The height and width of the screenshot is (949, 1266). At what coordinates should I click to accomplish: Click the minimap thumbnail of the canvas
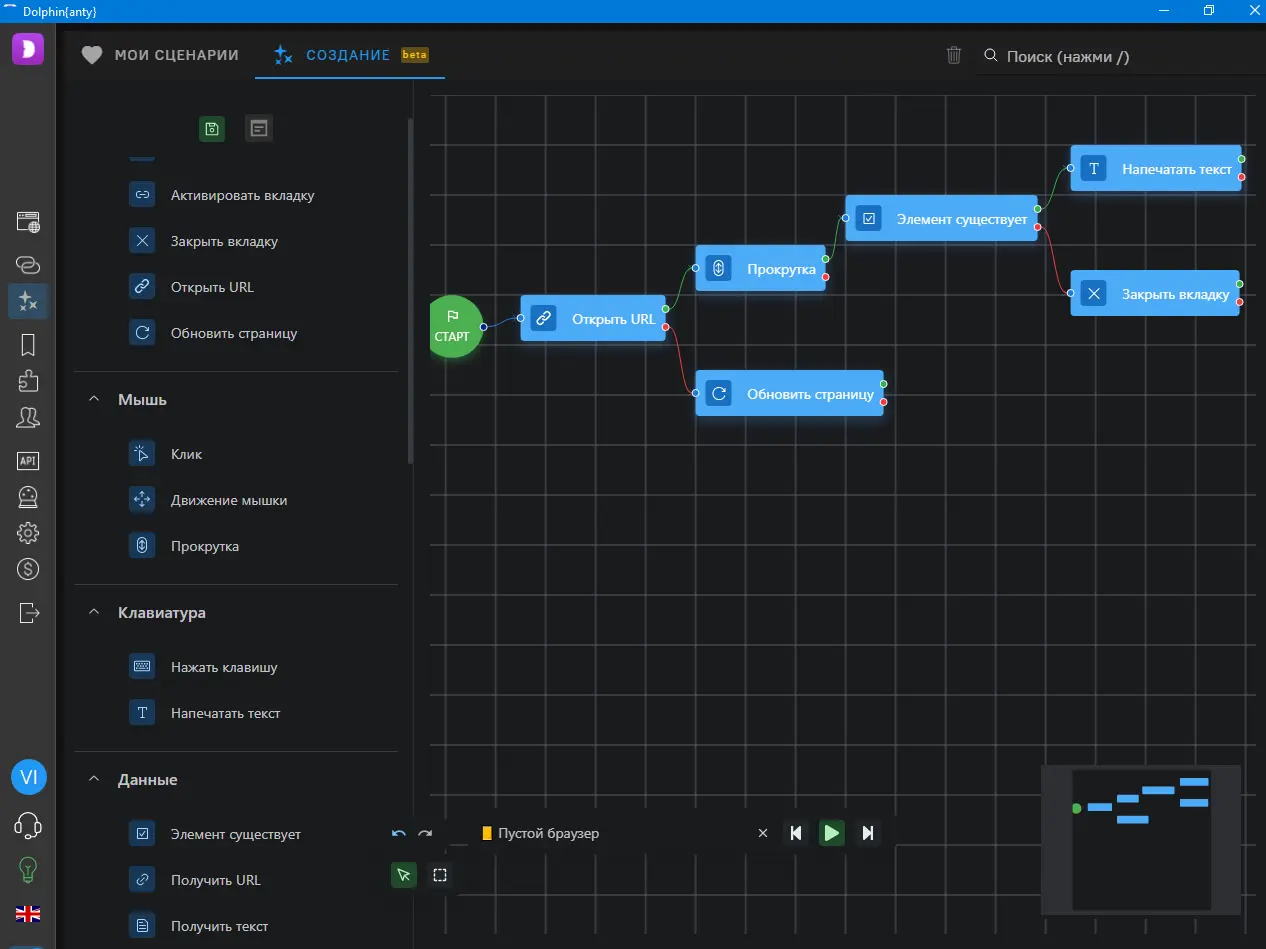(x=1141, y=839)
